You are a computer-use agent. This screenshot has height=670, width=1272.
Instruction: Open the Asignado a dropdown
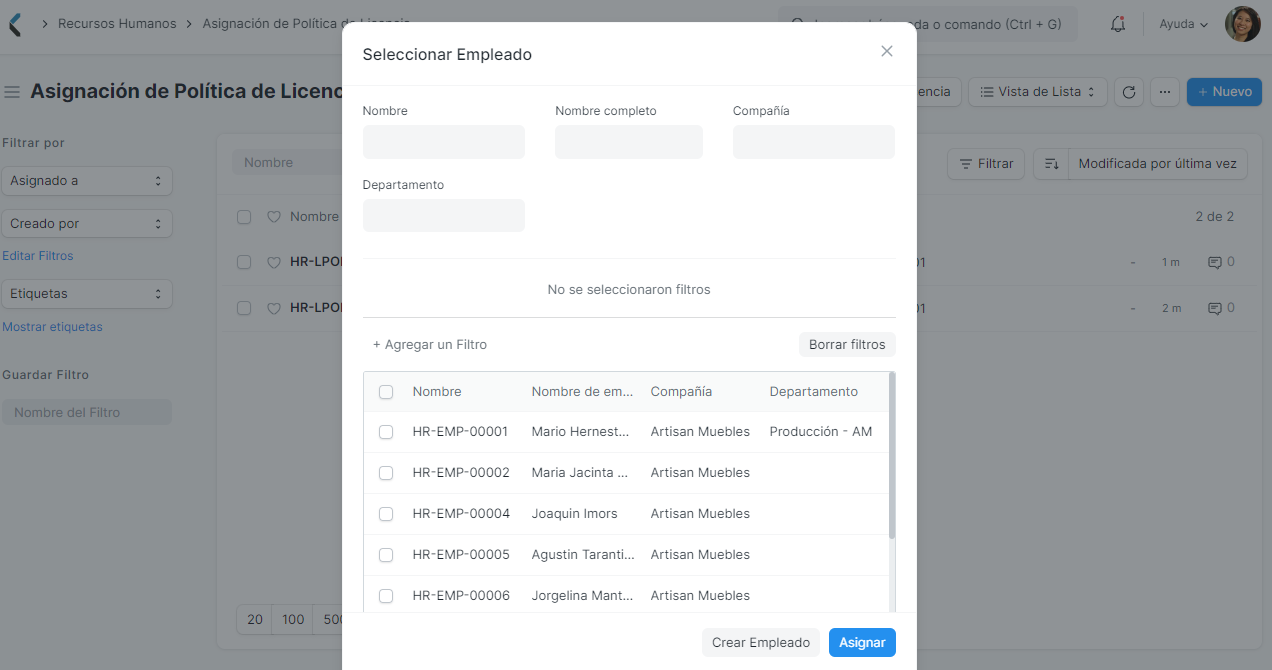[x=87, y=181]
